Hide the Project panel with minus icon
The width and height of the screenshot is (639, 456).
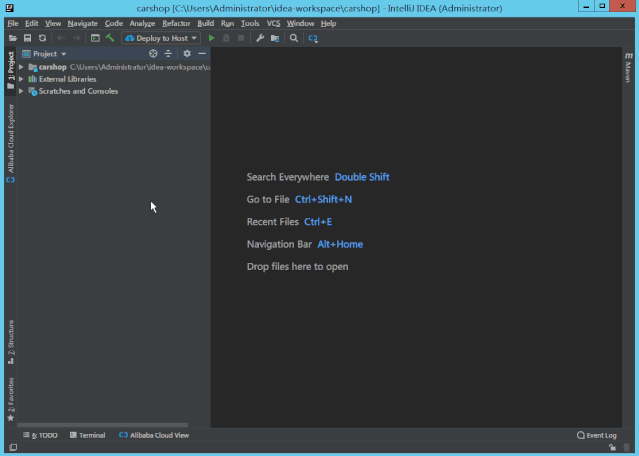pos(201,54)
